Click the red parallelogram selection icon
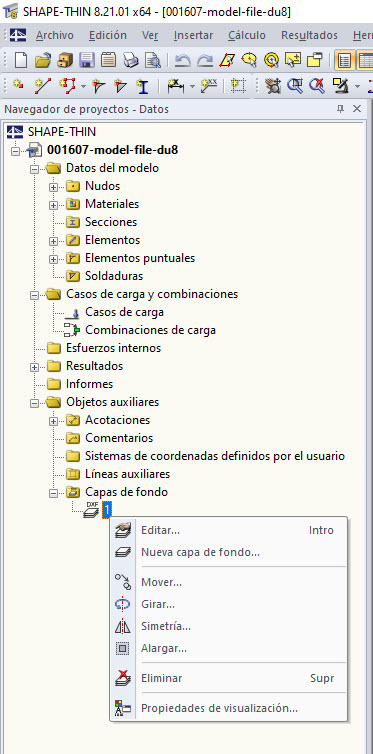 (226, 60)
